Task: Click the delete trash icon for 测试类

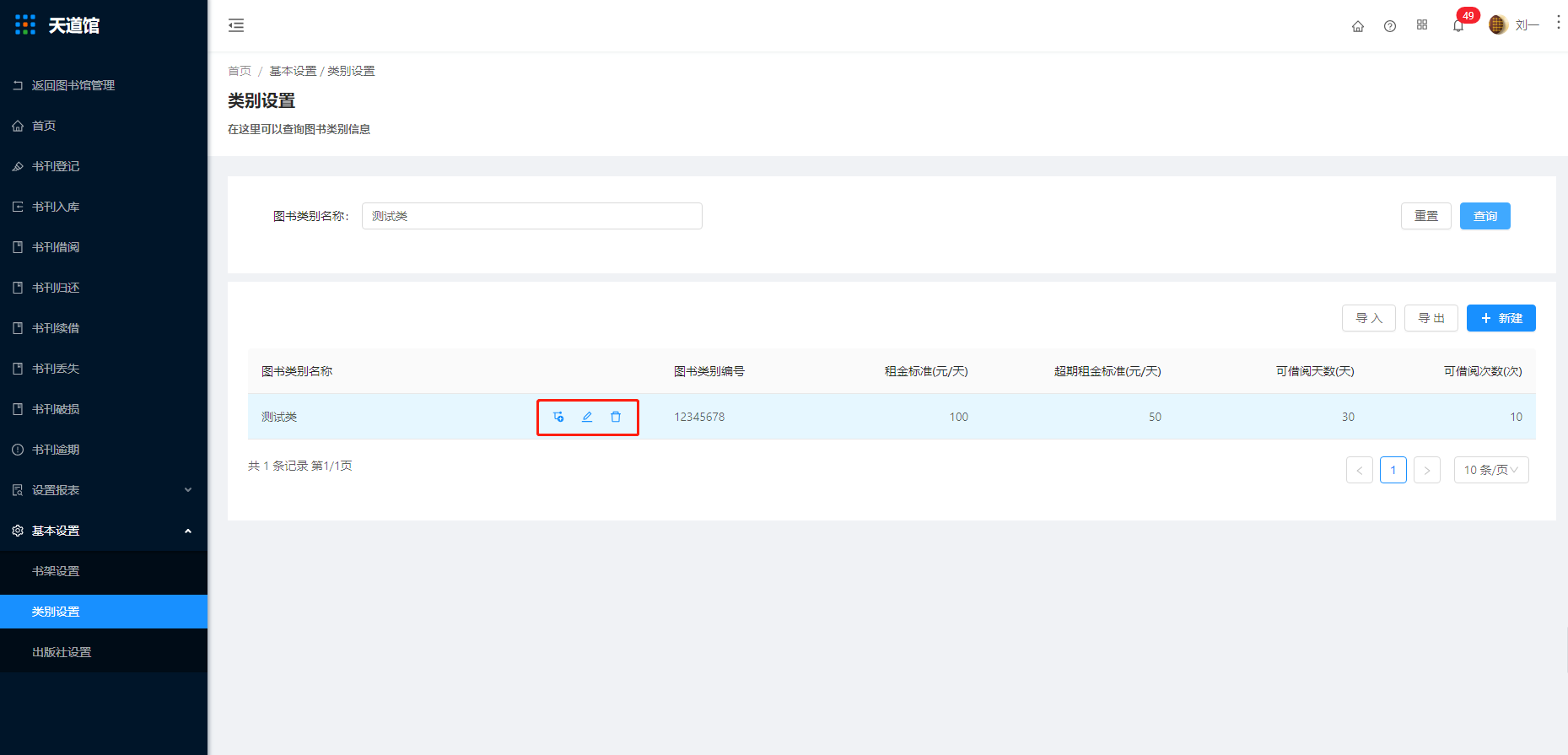Action: tap(616, 417)
